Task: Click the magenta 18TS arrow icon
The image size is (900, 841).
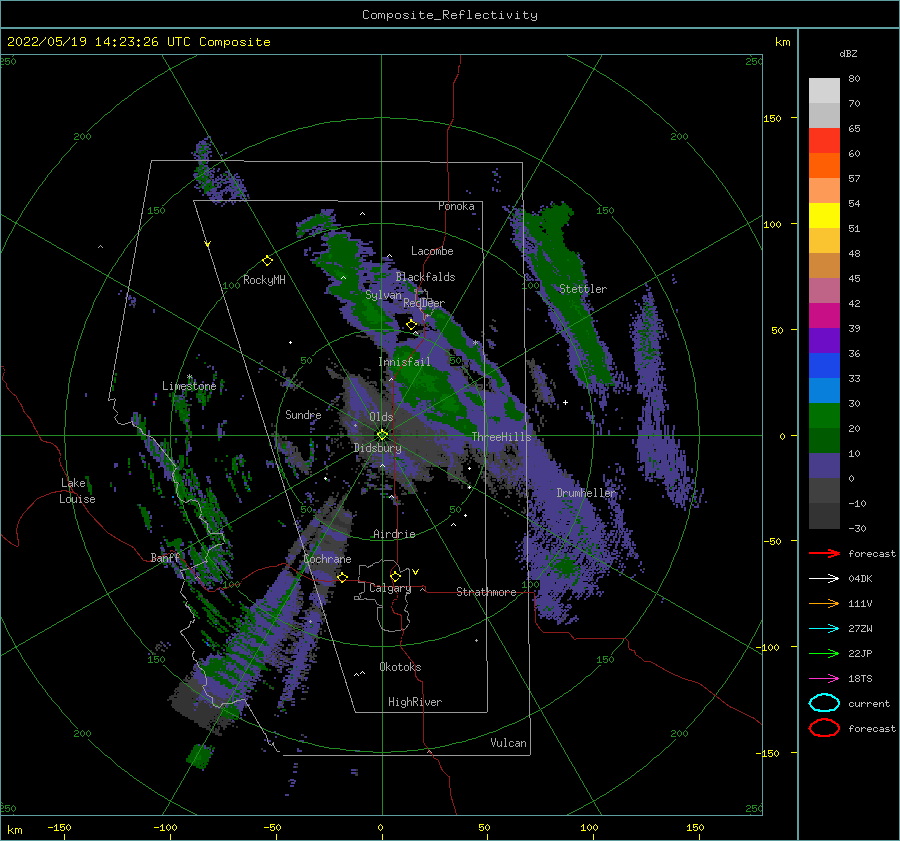Action: [x=824, y=679]
